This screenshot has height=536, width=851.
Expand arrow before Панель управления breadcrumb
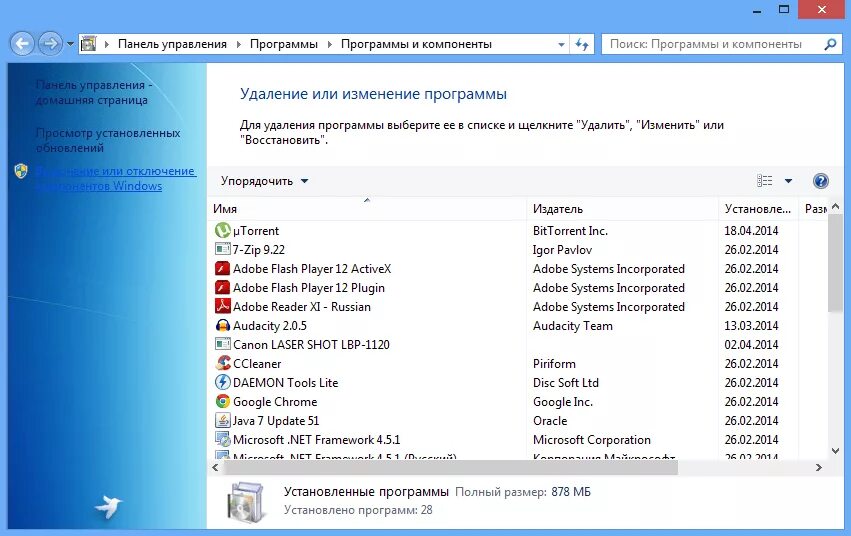pyautogui.click(x=107, y=44)
